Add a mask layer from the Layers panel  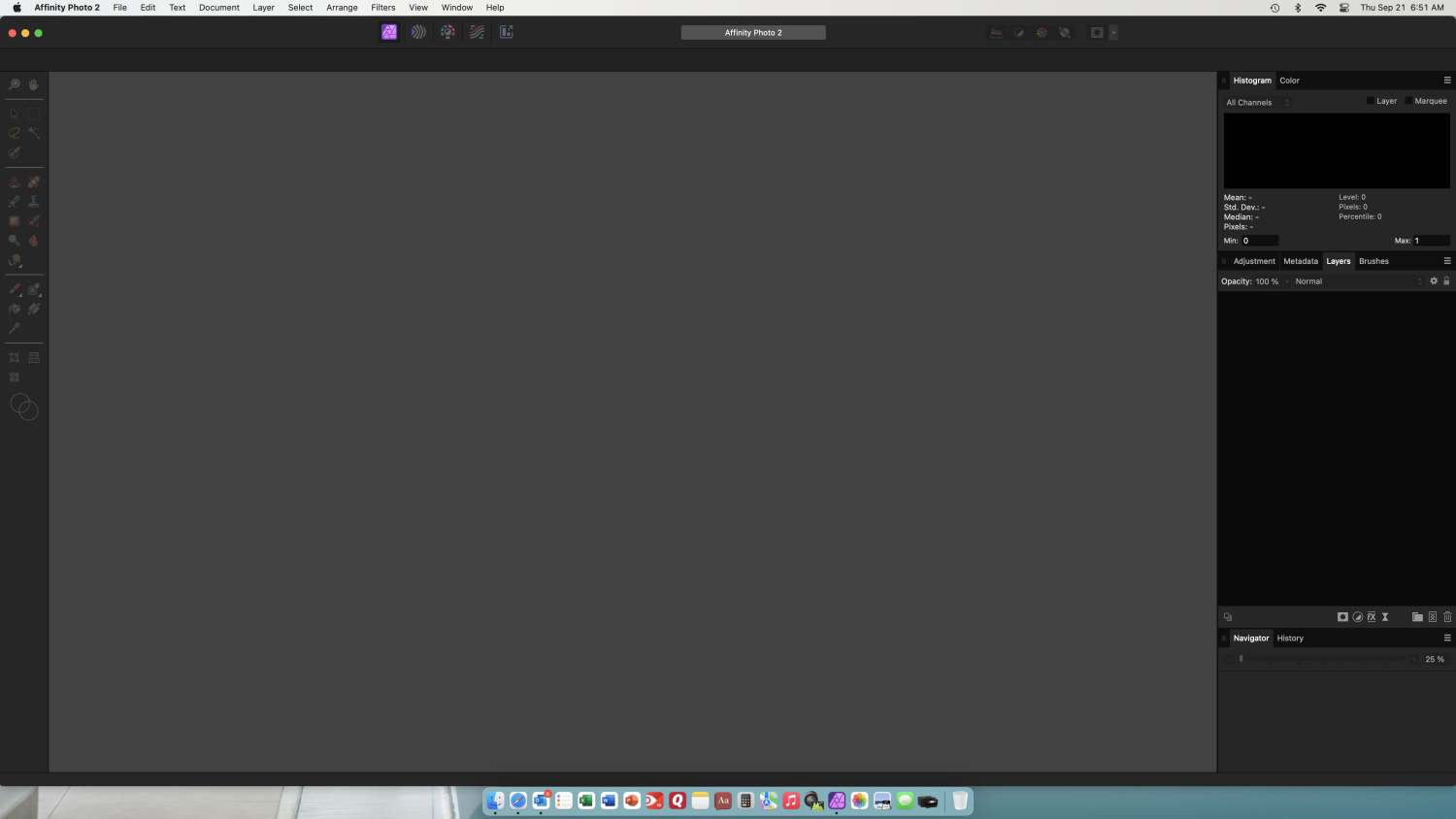(x=1342, y=616)
